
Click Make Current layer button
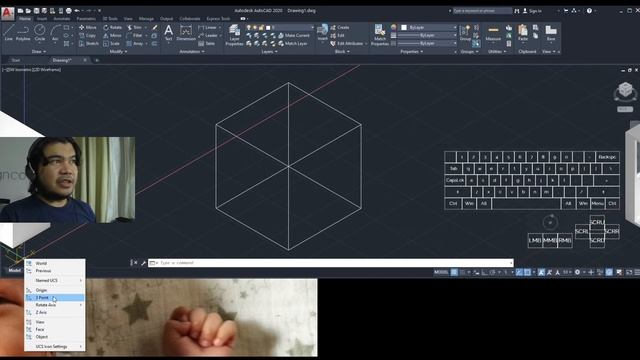pos(294,36)
